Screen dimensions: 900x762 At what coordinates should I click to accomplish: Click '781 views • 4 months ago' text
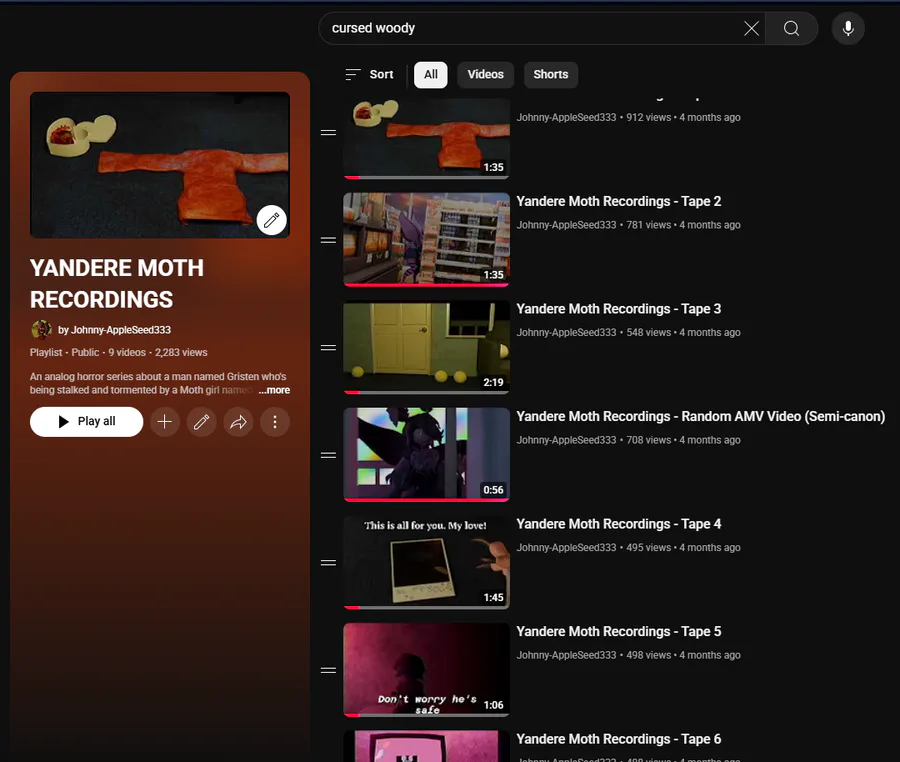pyautogui.click(x=683, y=225)
